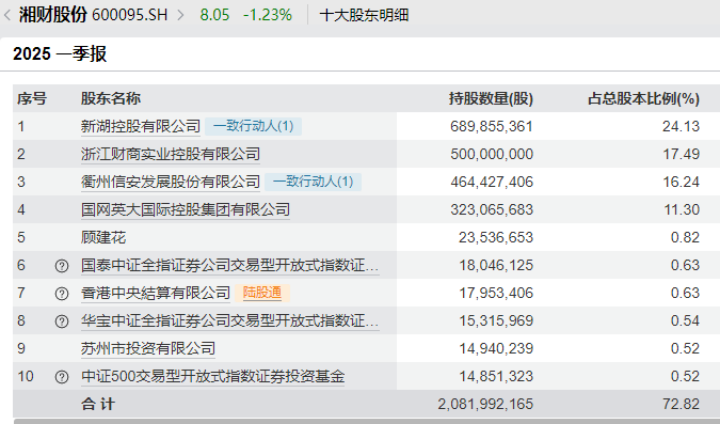Open help icon for row 7 香港中央结算
The image size is (720, 424).
point(62,293)
